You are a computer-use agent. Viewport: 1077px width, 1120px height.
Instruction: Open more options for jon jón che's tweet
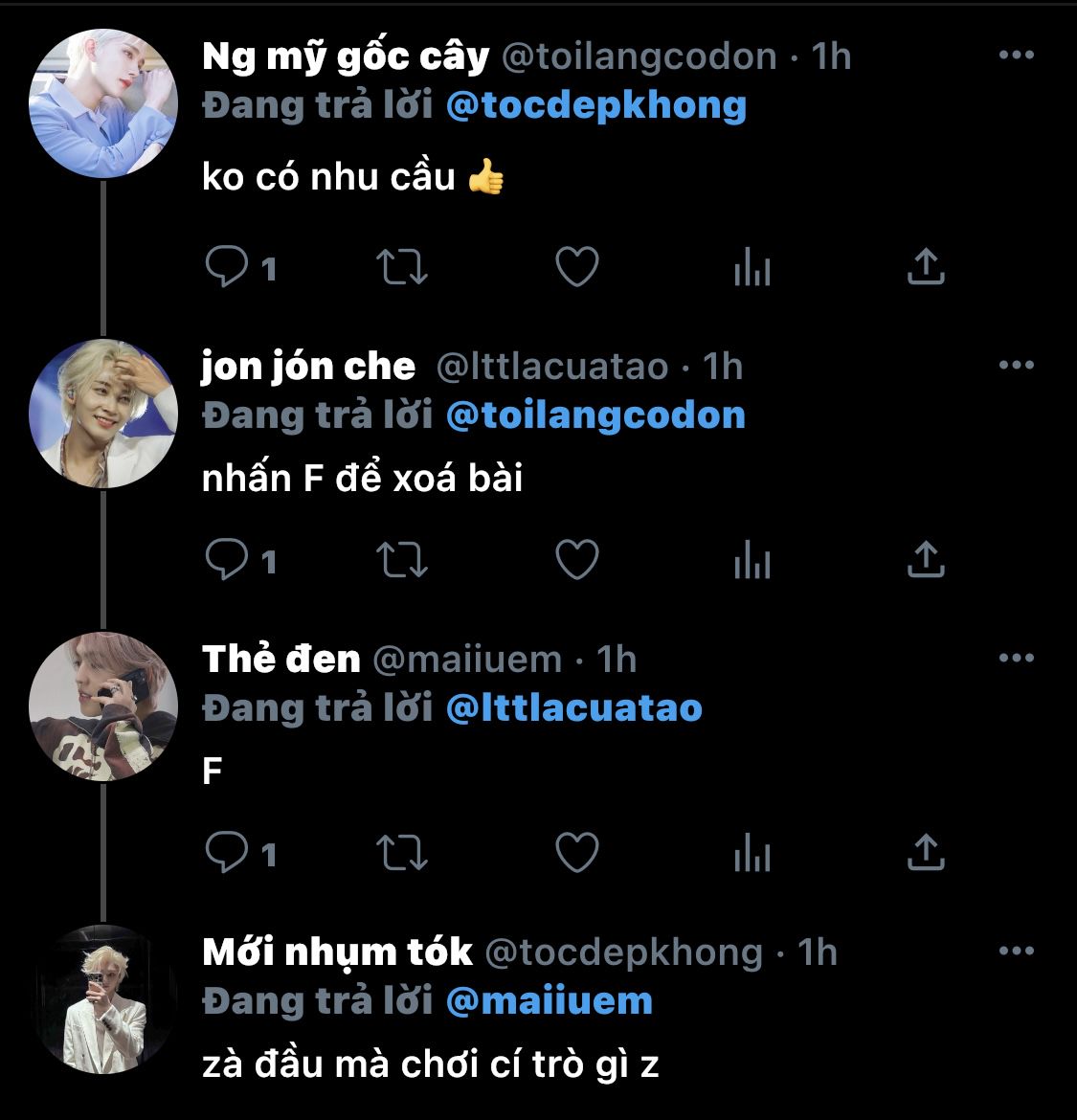[1017, 365]
